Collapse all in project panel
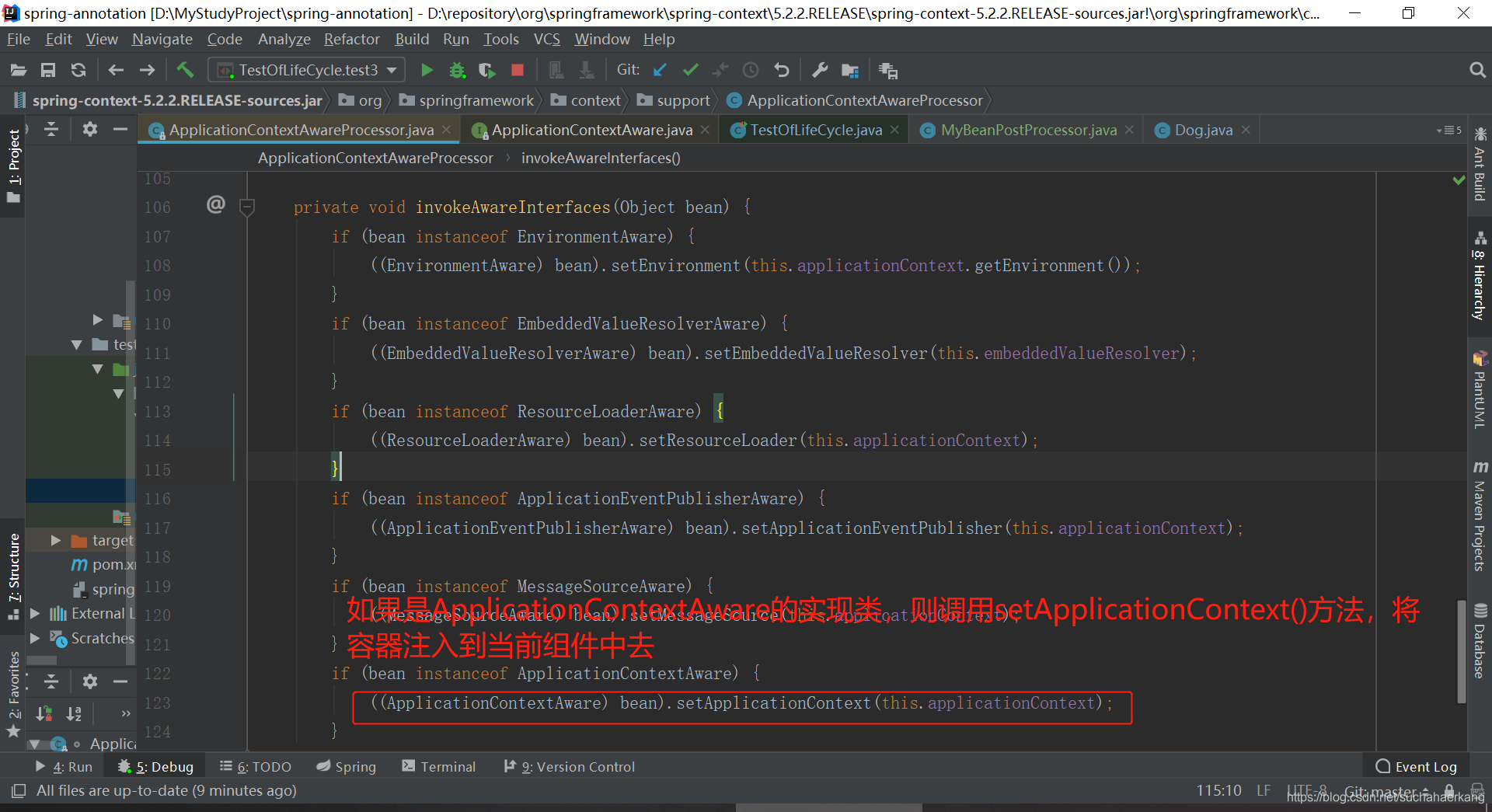 (x=51, y=129)
